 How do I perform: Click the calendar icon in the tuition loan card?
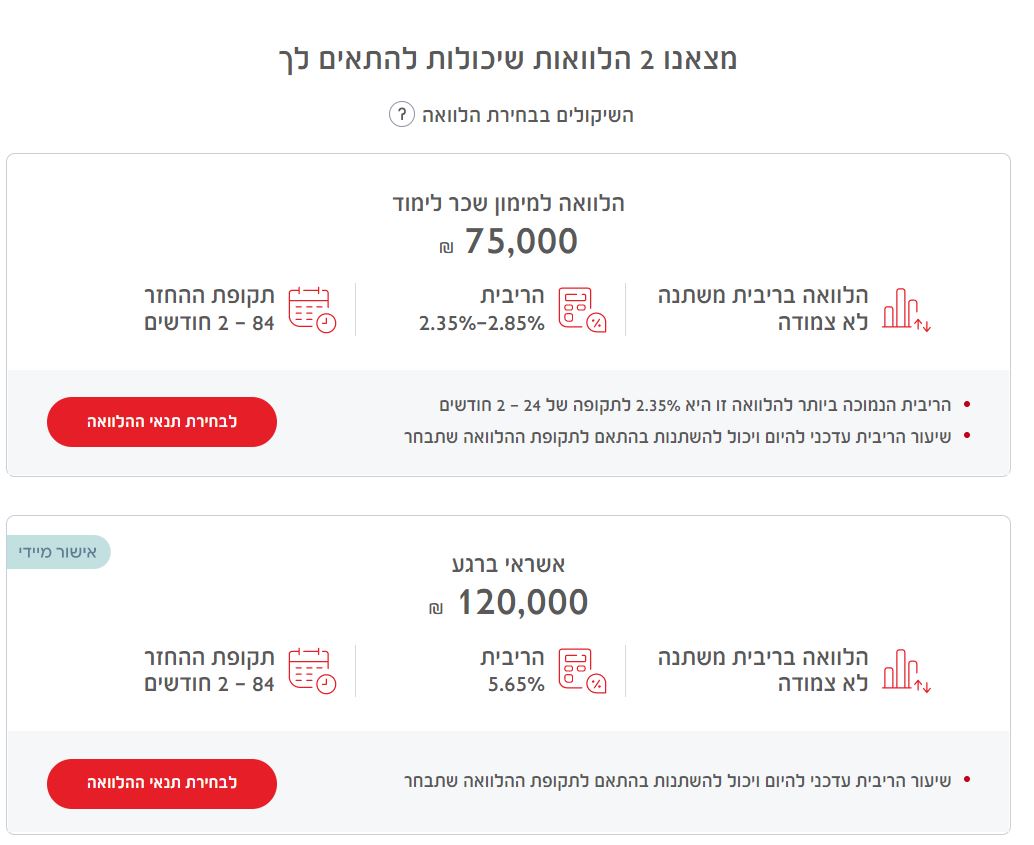pos(312,309)
